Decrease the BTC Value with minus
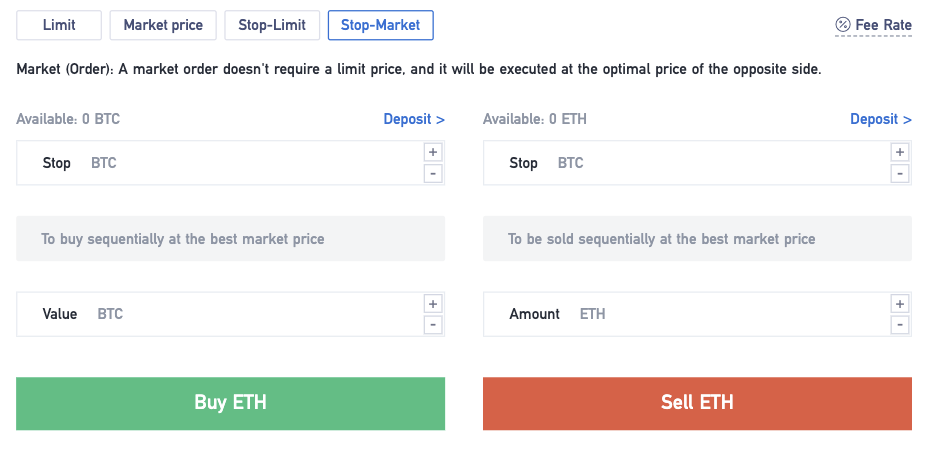Screen dimensions: 931x458 [x=433, y=324]
